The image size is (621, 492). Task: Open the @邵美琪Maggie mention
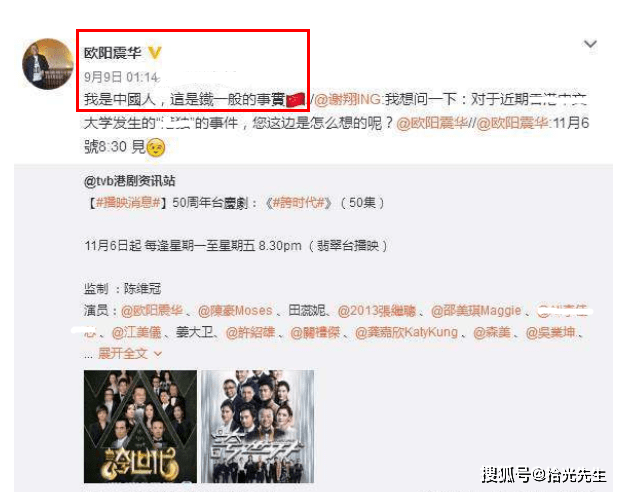476,311
